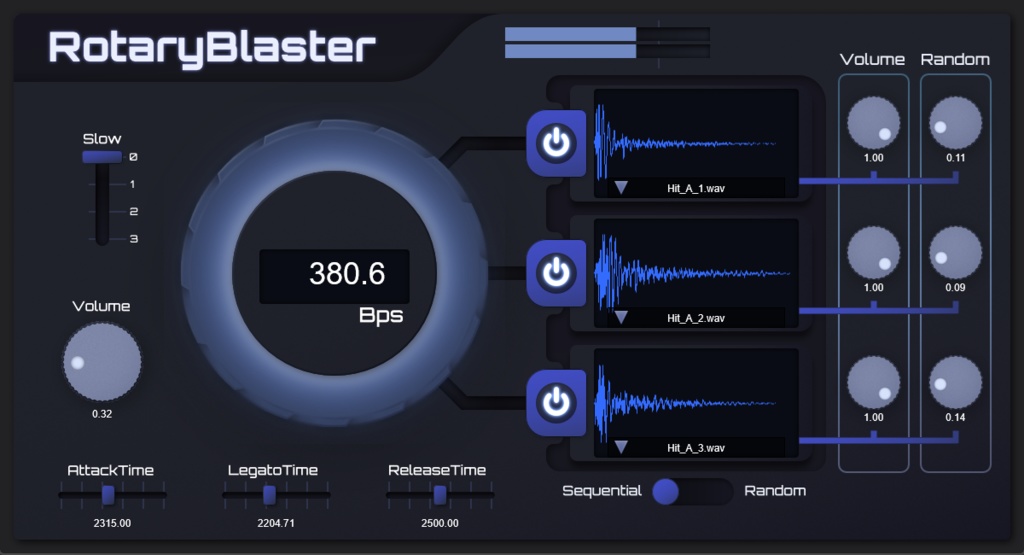Screen dimensions: 1024x555
Task: Click random value 0.09
Action: [x=955, y=287]
